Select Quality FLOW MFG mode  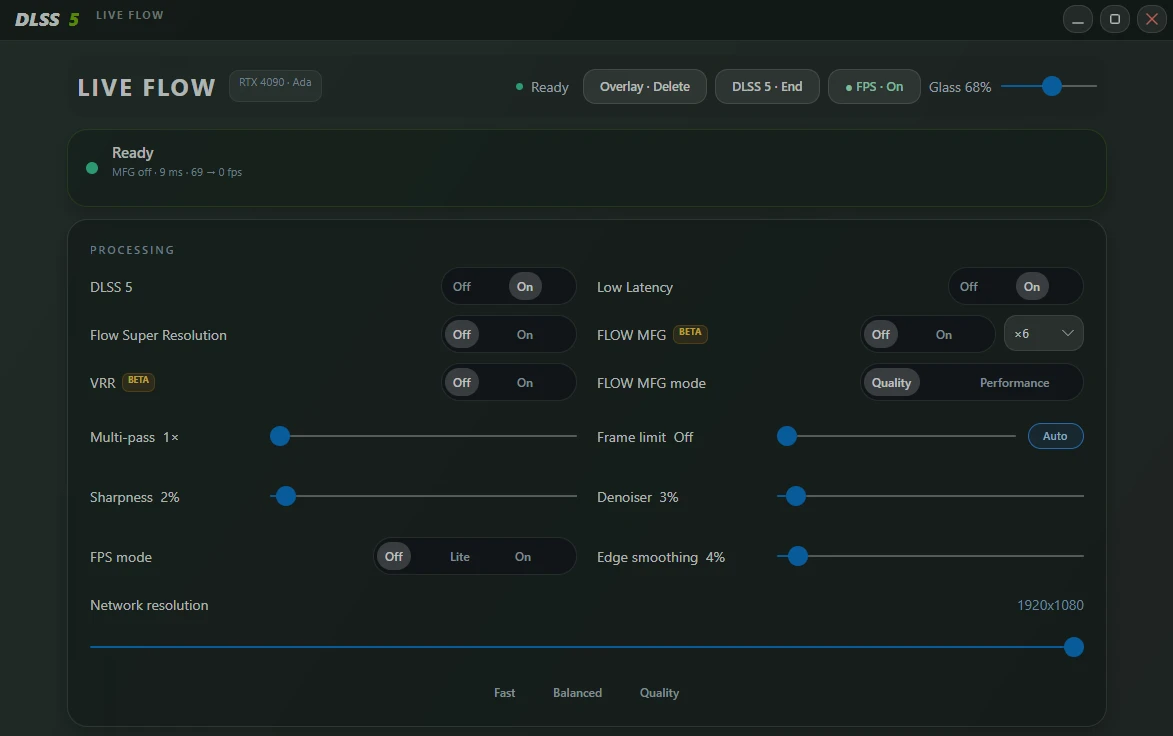[x=891, y=382]
